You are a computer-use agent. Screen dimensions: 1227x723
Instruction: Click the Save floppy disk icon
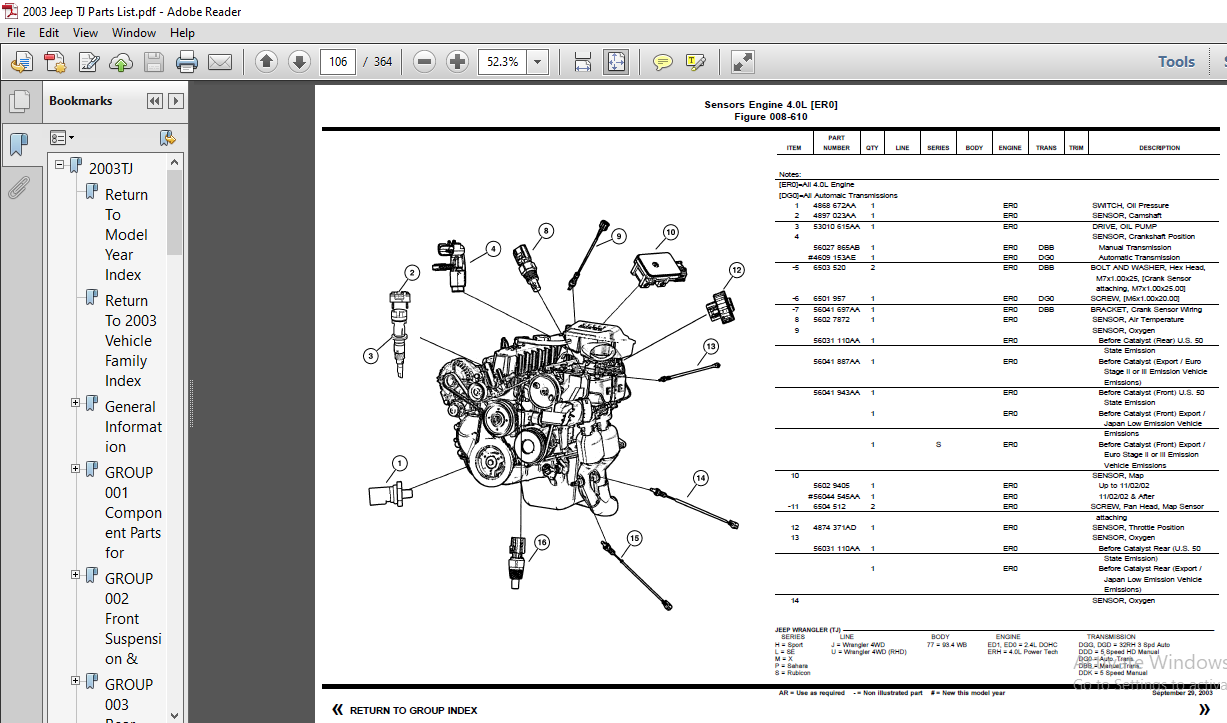click(x=153, y=62)
